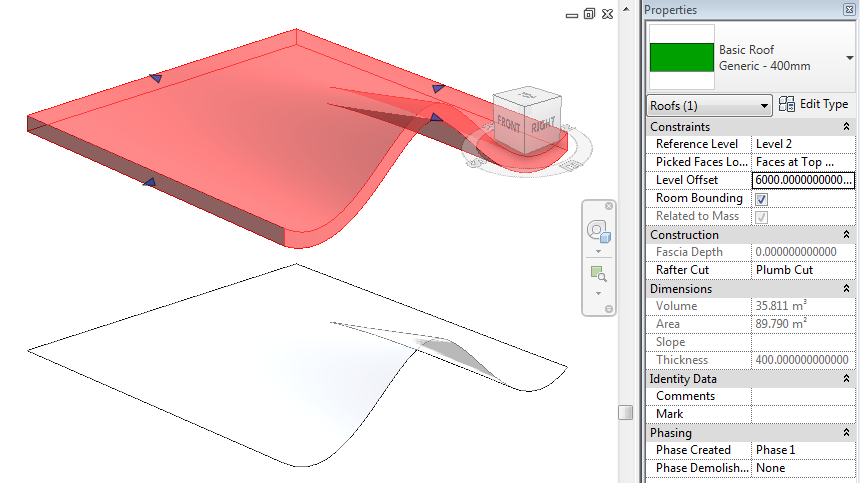Click the Level Offset property label
Screen dimensions: 860x483
[687, 180]
